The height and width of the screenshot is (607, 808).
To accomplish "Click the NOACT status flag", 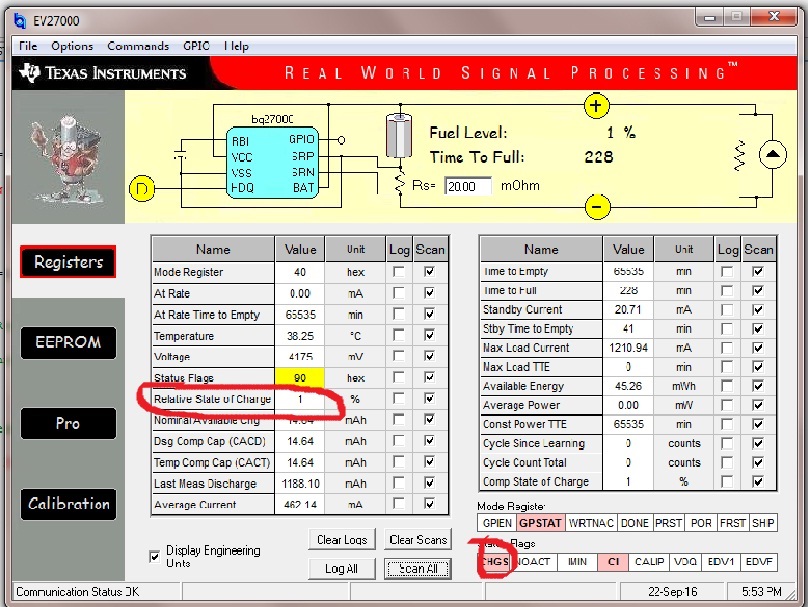I will 535,562.
